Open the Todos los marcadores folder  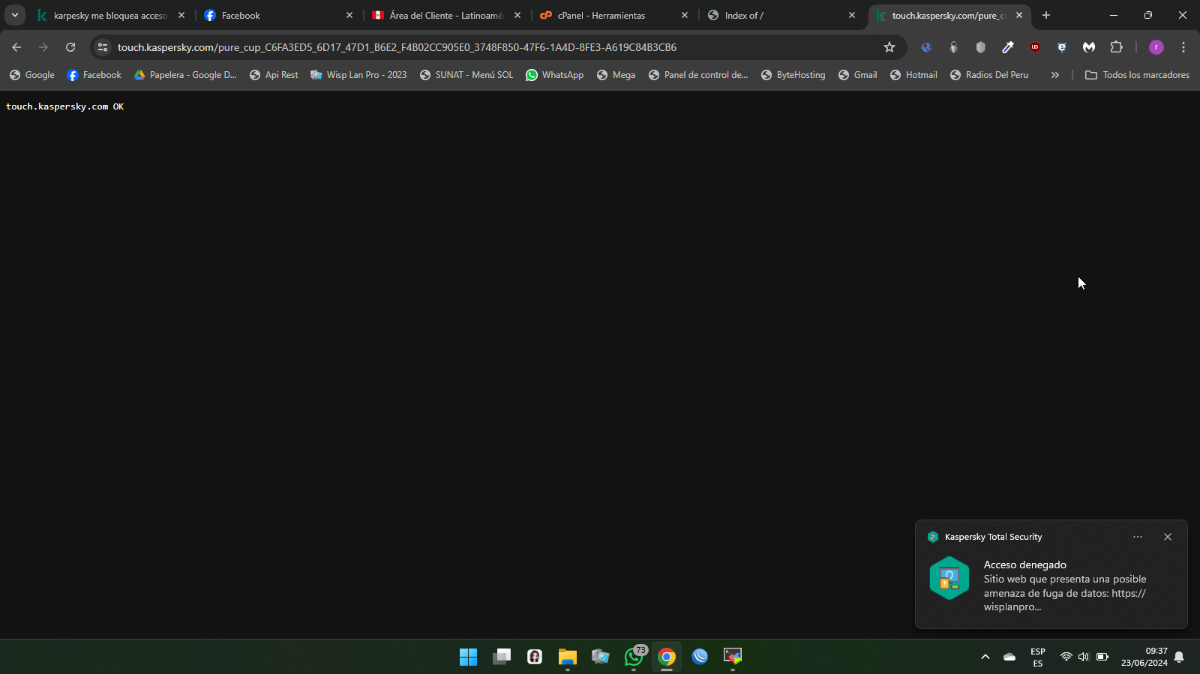(1137, 75)
